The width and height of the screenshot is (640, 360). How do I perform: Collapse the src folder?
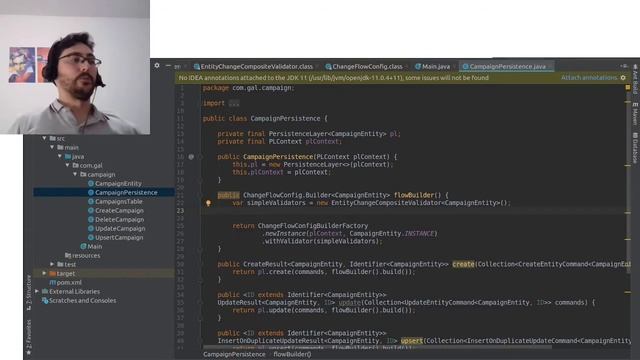pos(44,138)
